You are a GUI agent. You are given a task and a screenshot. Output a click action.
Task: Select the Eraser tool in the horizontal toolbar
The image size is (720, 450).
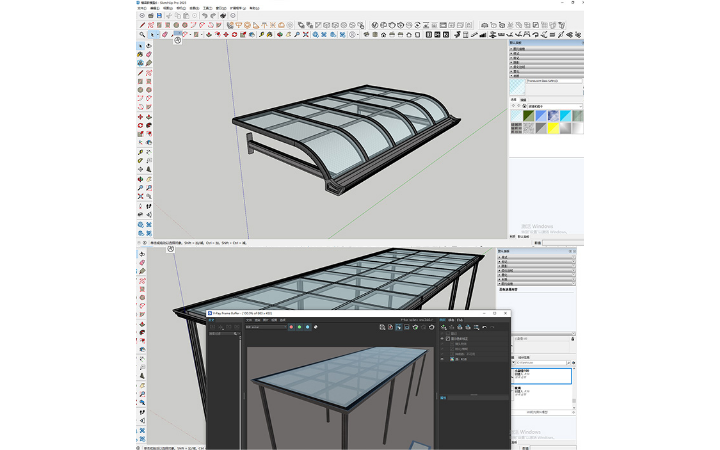point(165,34)
